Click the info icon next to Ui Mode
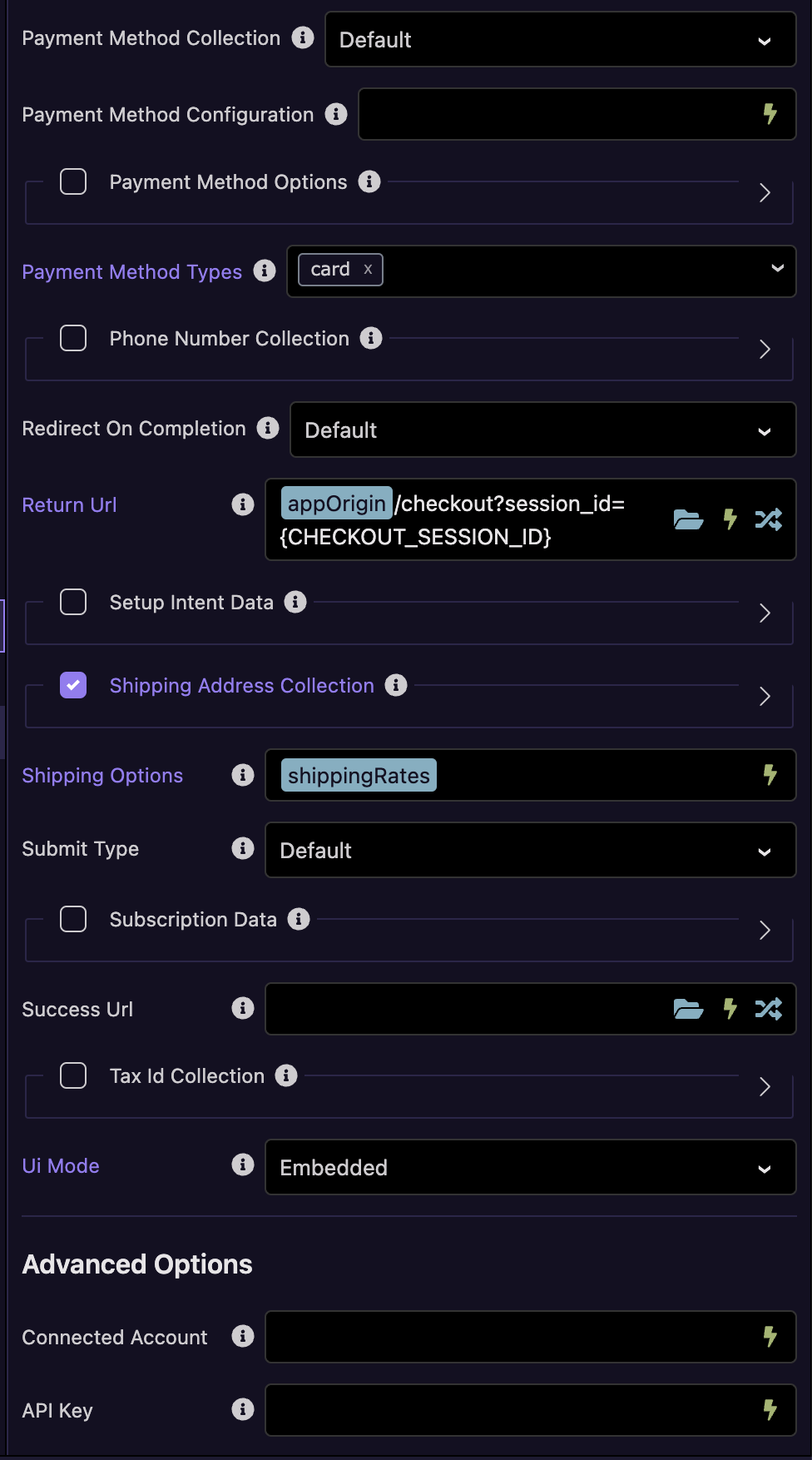Viewport: 812px width, 1460px height. [x=243, y=1165]
